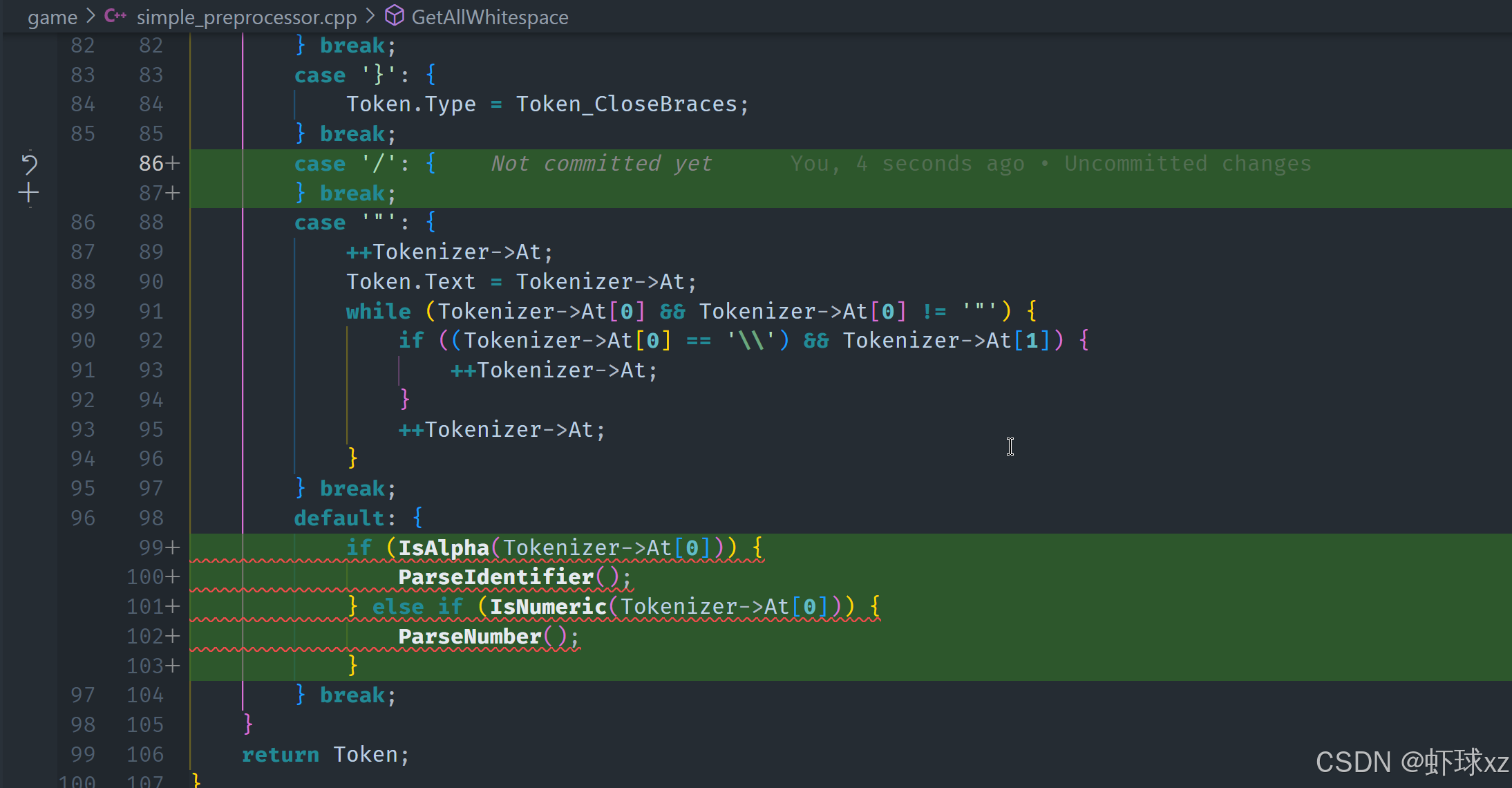This screenshot has height=788, width=1512.
Task: Click the stage change plus icon
Action: point(28,193)
